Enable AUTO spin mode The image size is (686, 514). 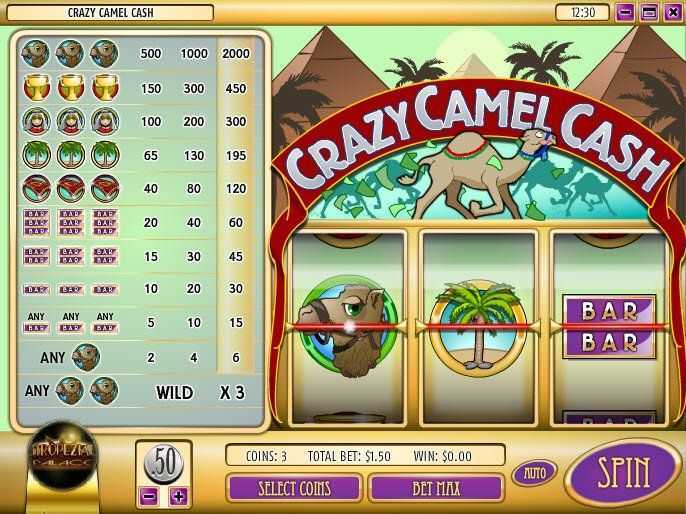pos(535,473)
